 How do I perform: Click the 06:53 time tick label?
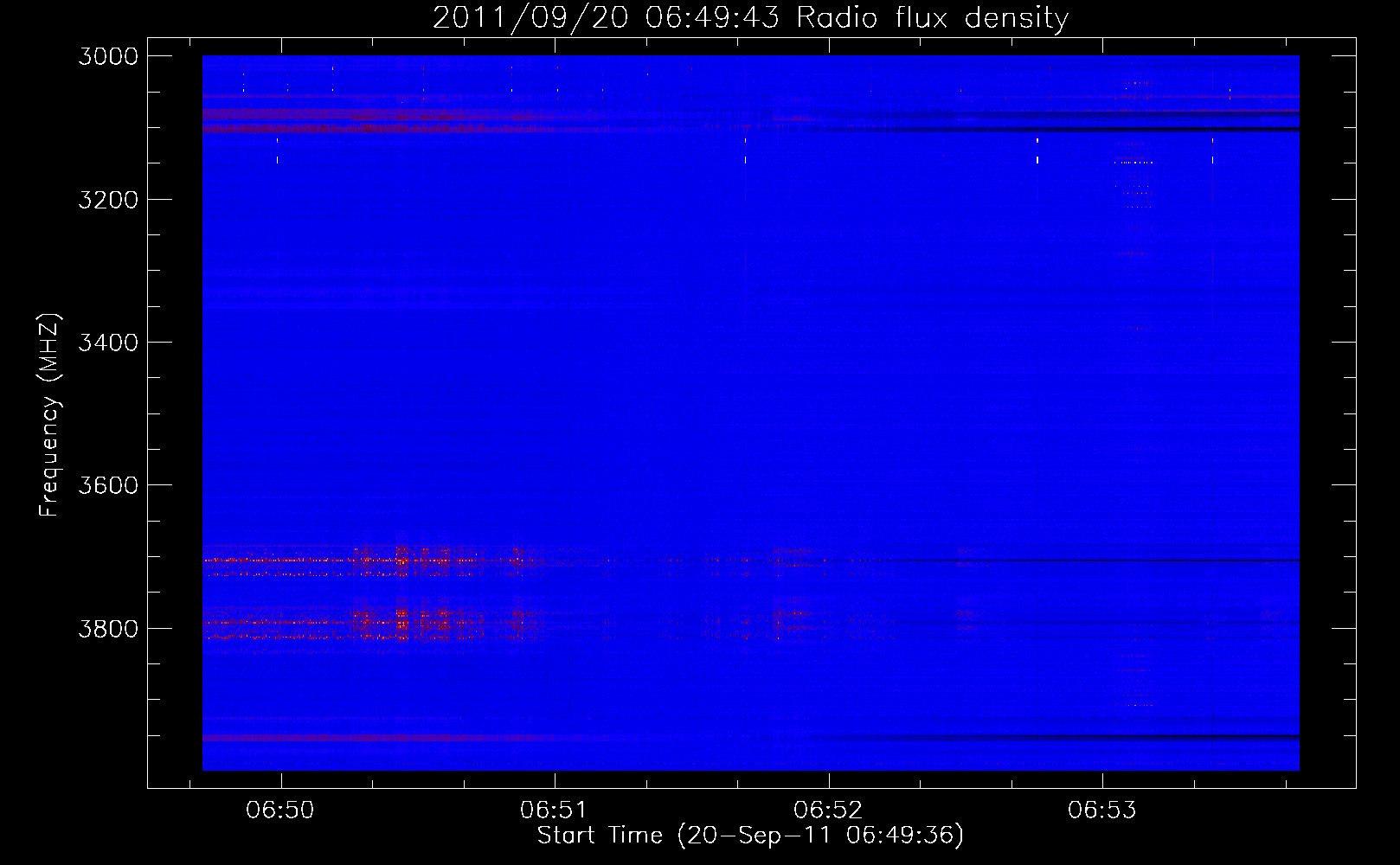(x=1101, y=811)
